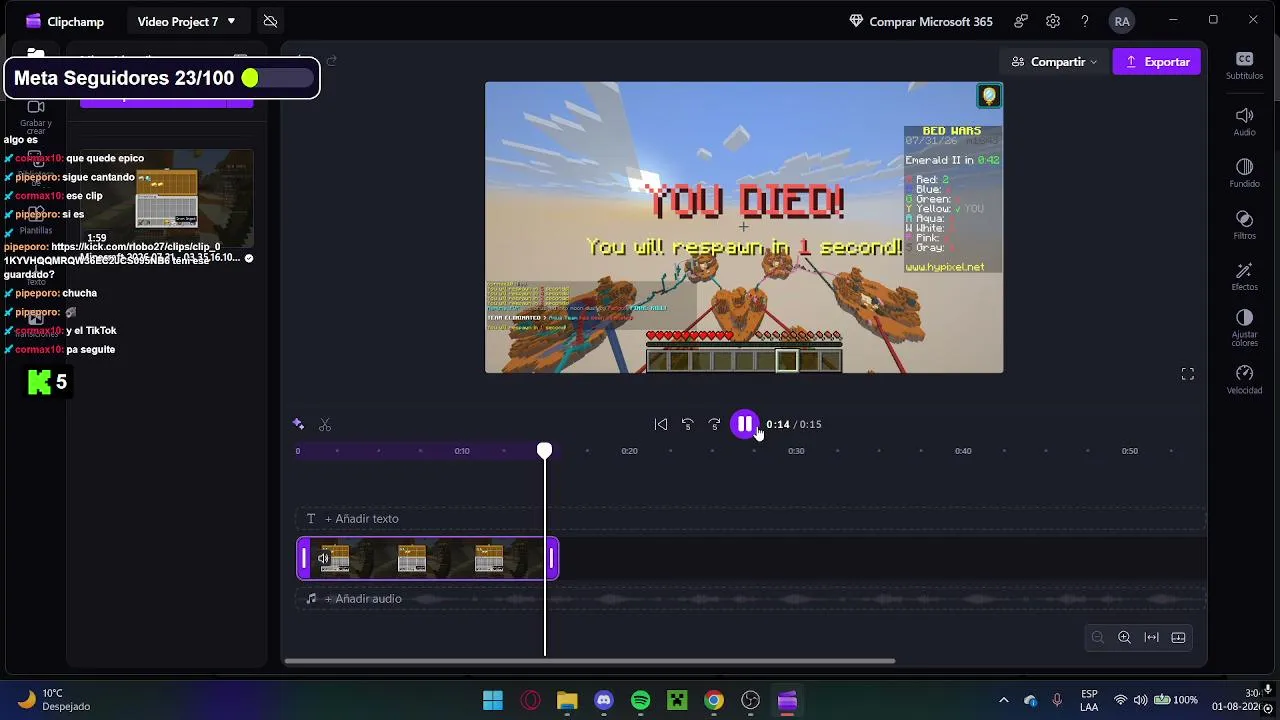Screen dimensions: 1280x720
Task: Click the timeline horizontal scrollbar
Action: coord(590,661)
